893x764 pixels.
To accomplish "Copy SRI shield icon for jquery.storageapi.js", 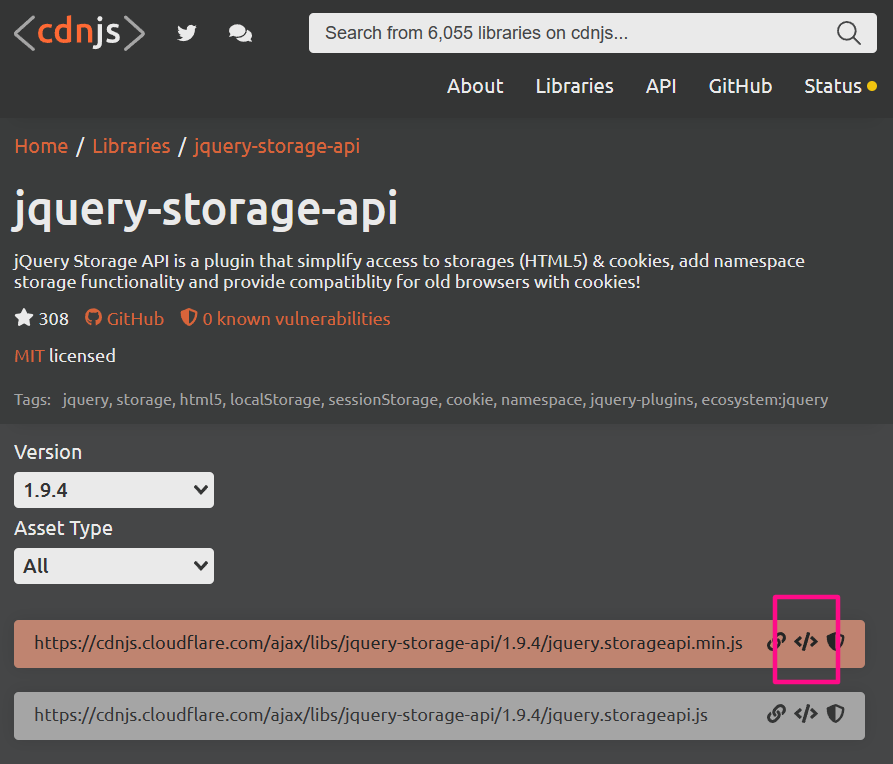I will [835, 714].
